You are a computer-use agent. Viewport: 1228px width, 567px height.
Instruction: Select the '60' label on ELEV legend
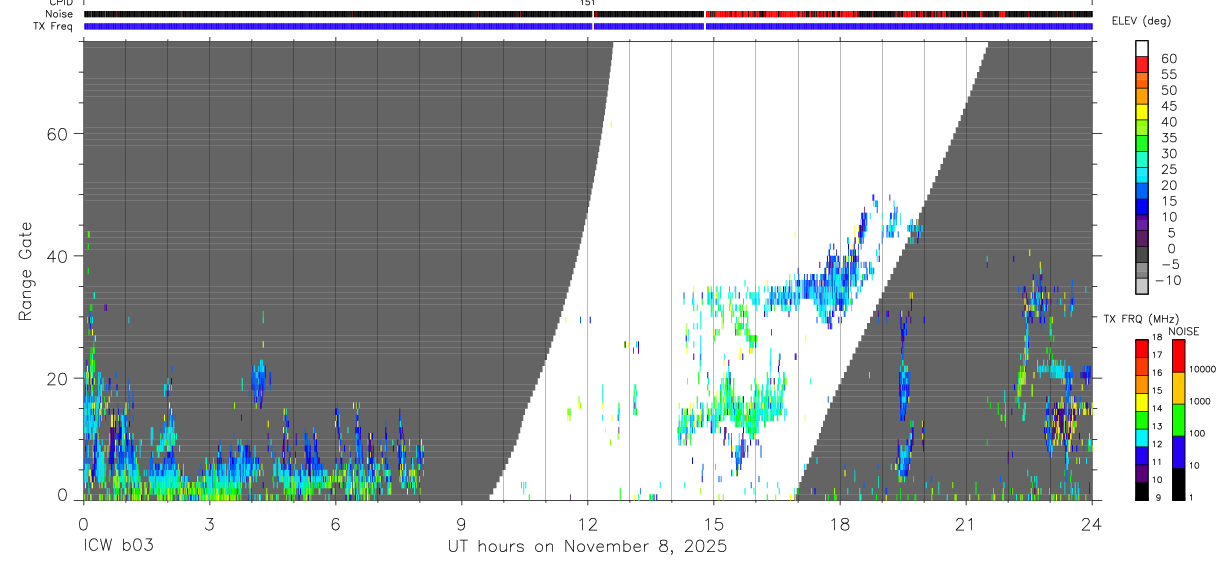(1168, 59)
